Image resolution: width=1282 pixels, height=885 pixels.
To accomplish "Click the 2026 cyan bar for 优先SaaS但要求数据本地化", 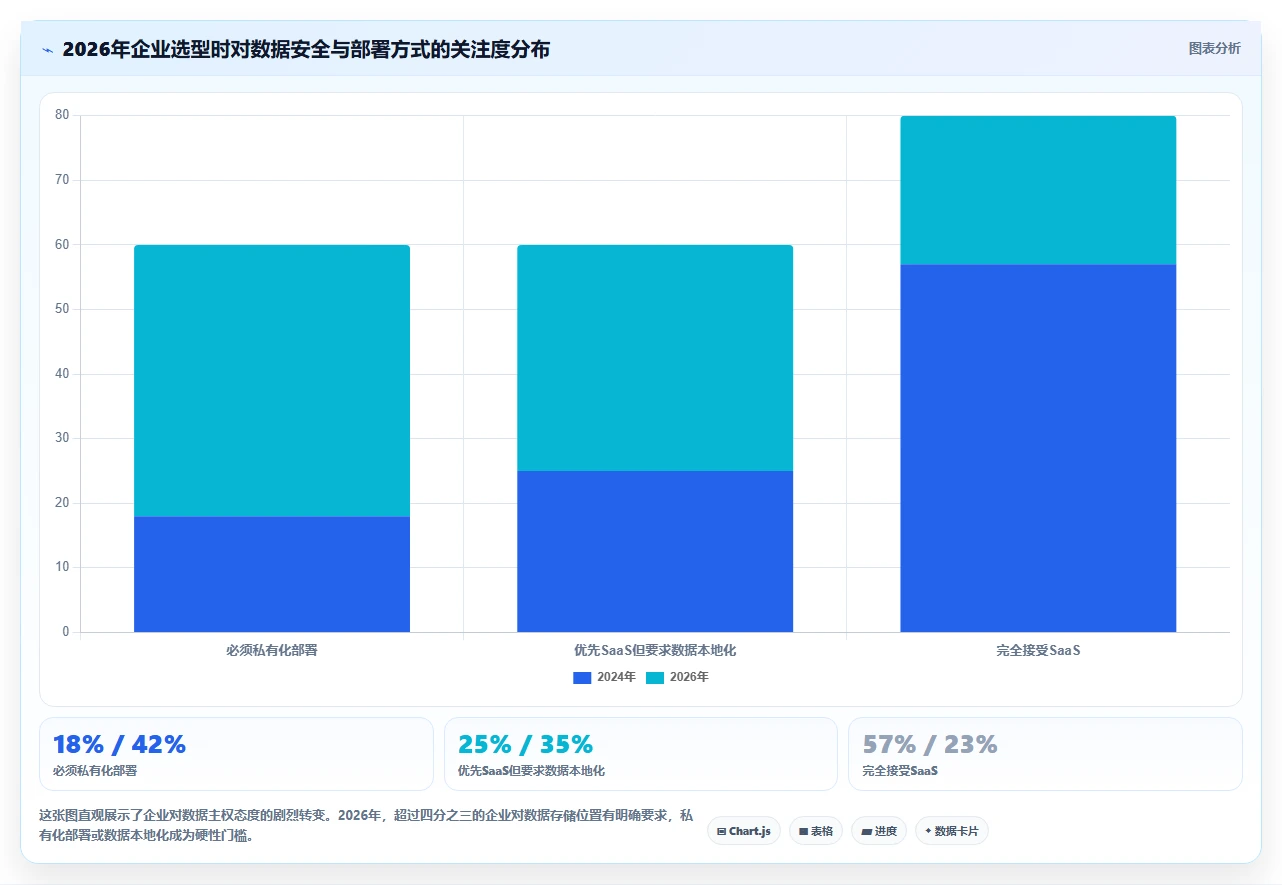I will (x=655, y=358).
